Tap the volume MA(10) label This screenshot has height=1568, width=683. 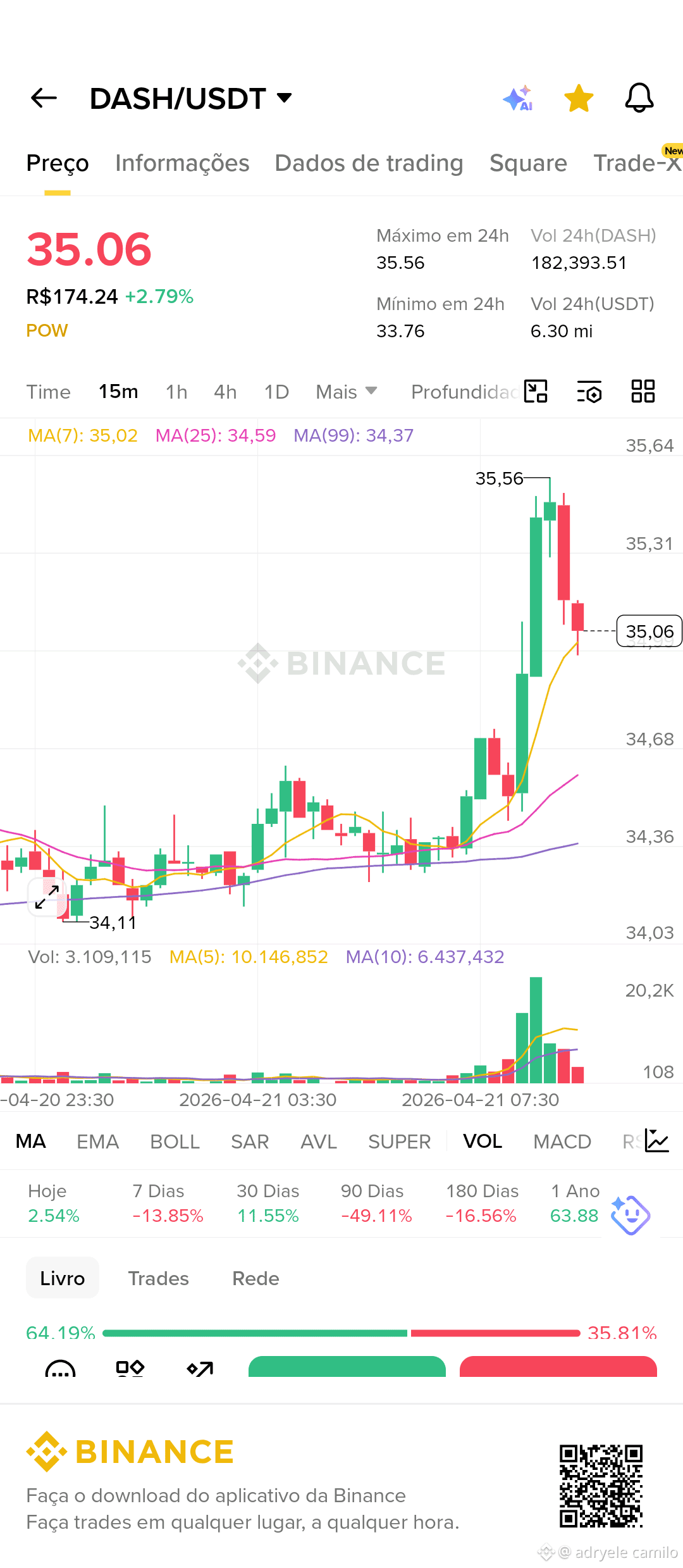425,957
